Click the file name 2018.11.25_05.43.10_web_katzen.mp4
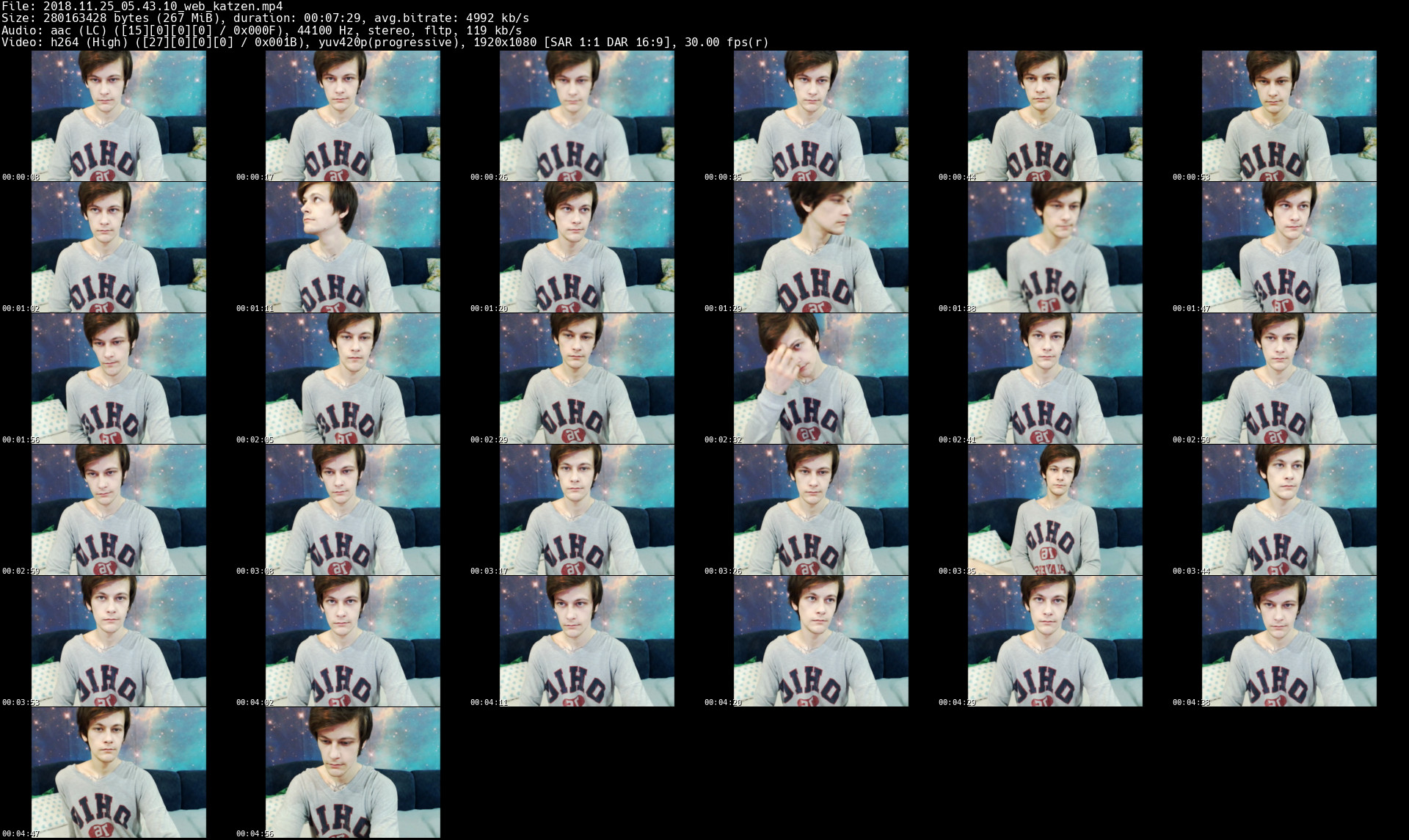The height and width of the screenshot is (840, 1409). tap(163, 6)
